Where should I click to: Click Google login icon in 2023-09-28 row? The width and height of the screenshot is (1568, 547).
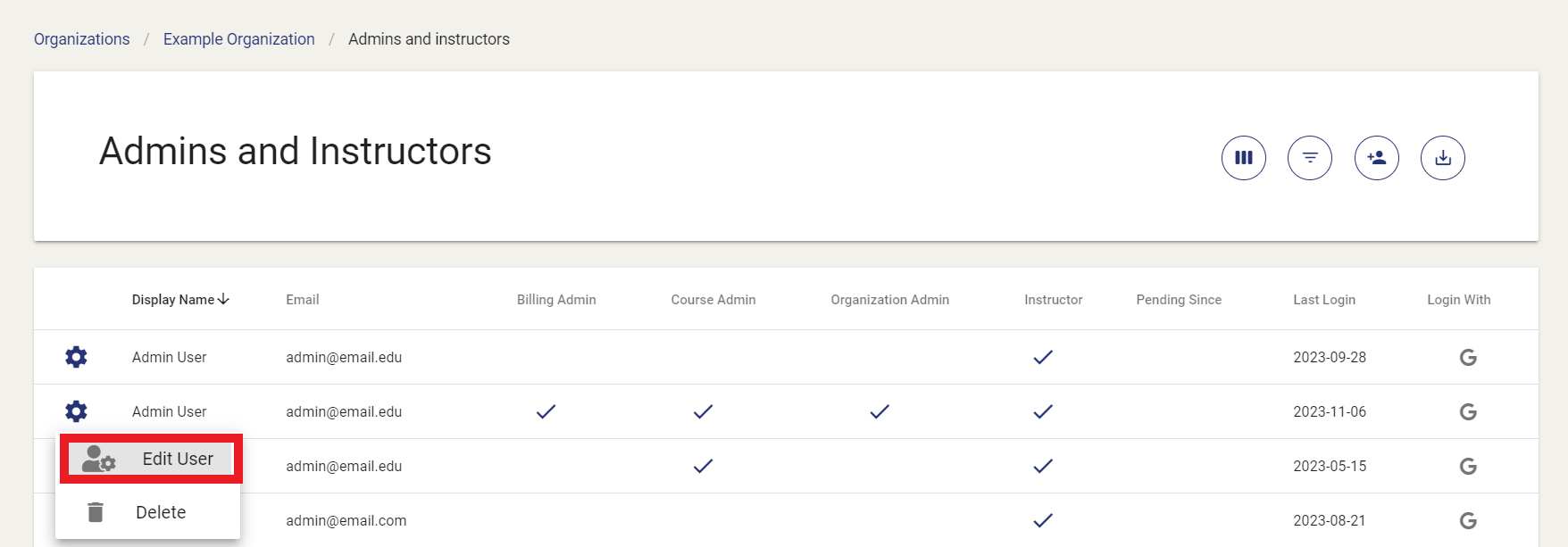tap(1468, 358)
